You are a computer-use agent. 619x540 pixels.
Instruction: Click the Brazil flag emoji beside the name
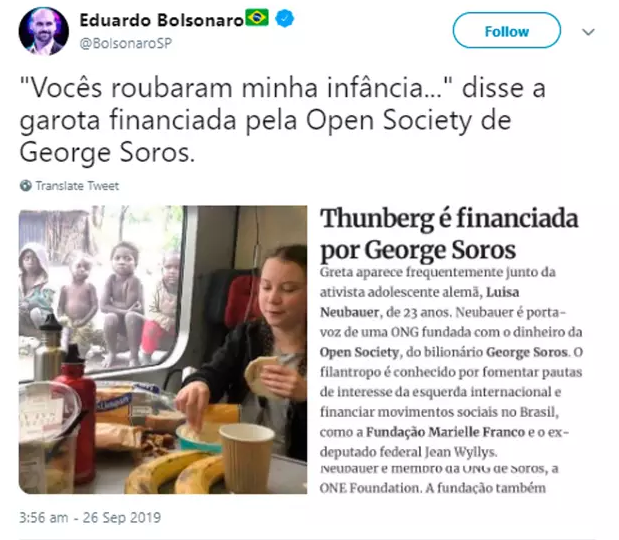click(257, 17)
